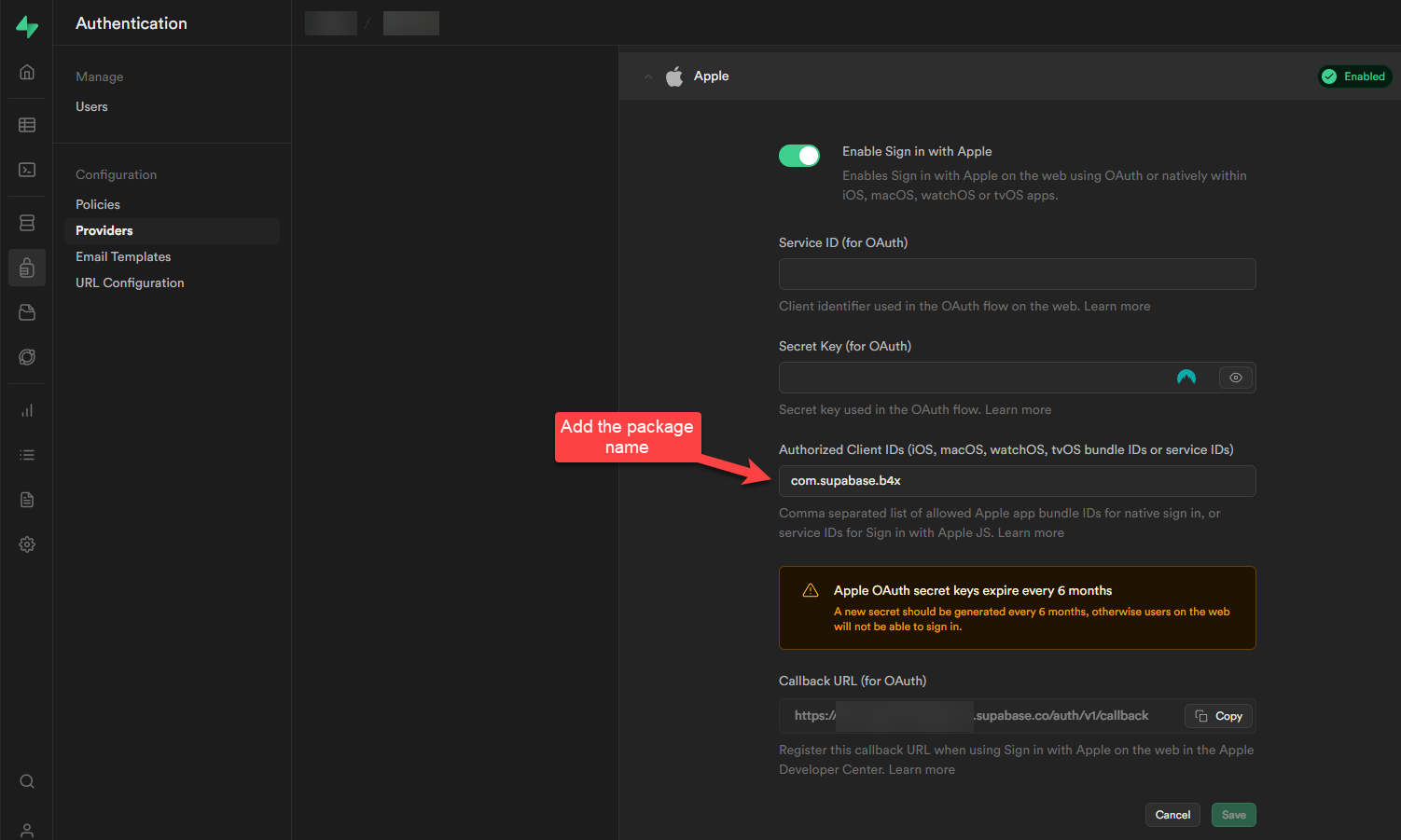The height and width of the screenshot is (840, 1401).
Task: Open the search icon in sidebar
Action: tap(27, 781)
